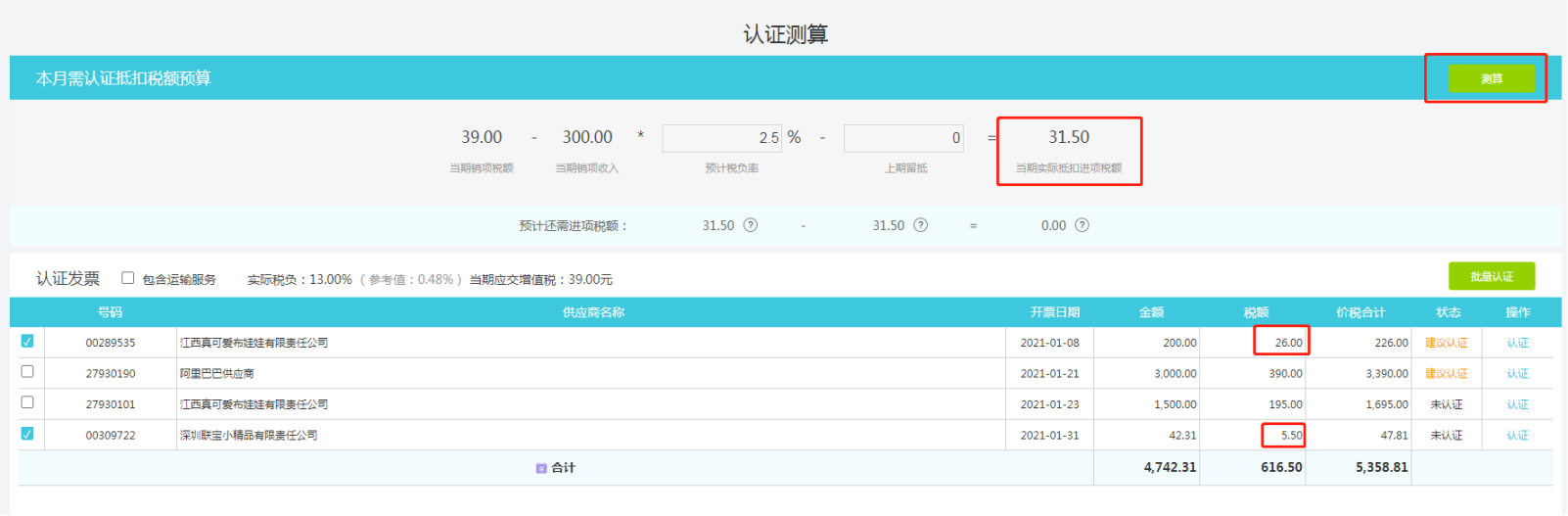The height and width of the screenshot is (516, 1568).
Task: Click amount 3,000.00 cell
Action: tap(1147, 374)
